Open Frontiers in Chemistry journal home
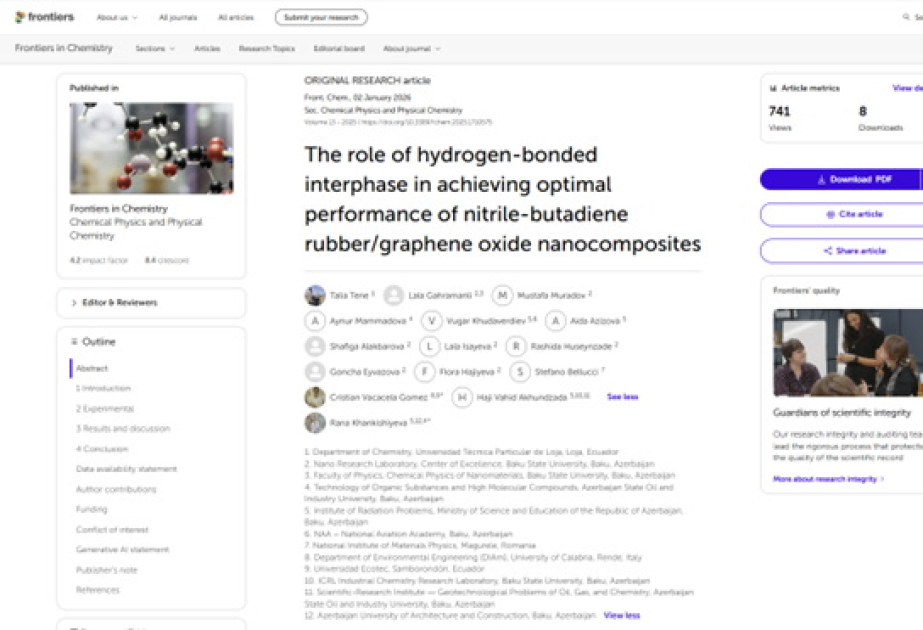 coord(64,48)
